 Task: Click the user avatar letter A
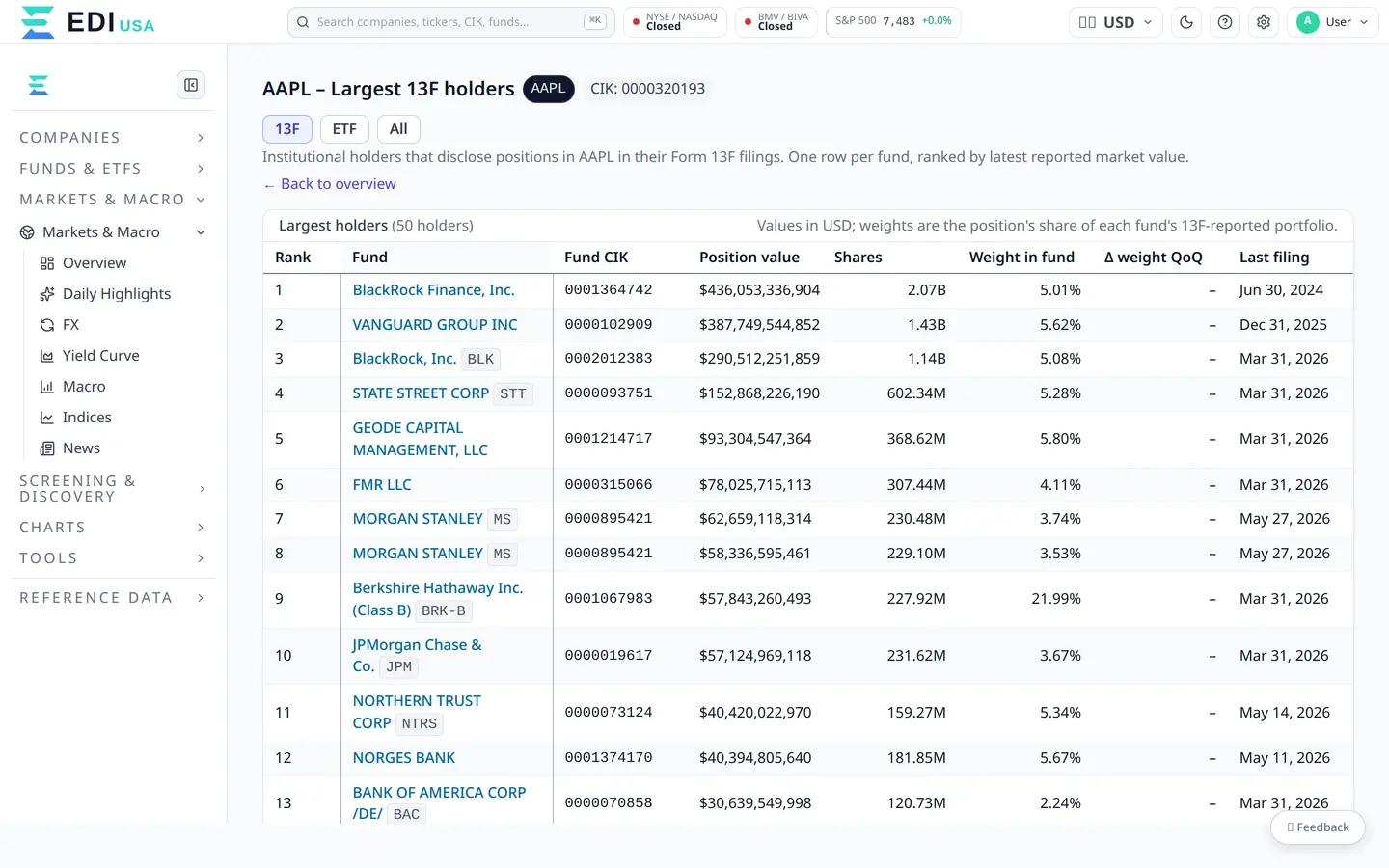click(1308, 22)
